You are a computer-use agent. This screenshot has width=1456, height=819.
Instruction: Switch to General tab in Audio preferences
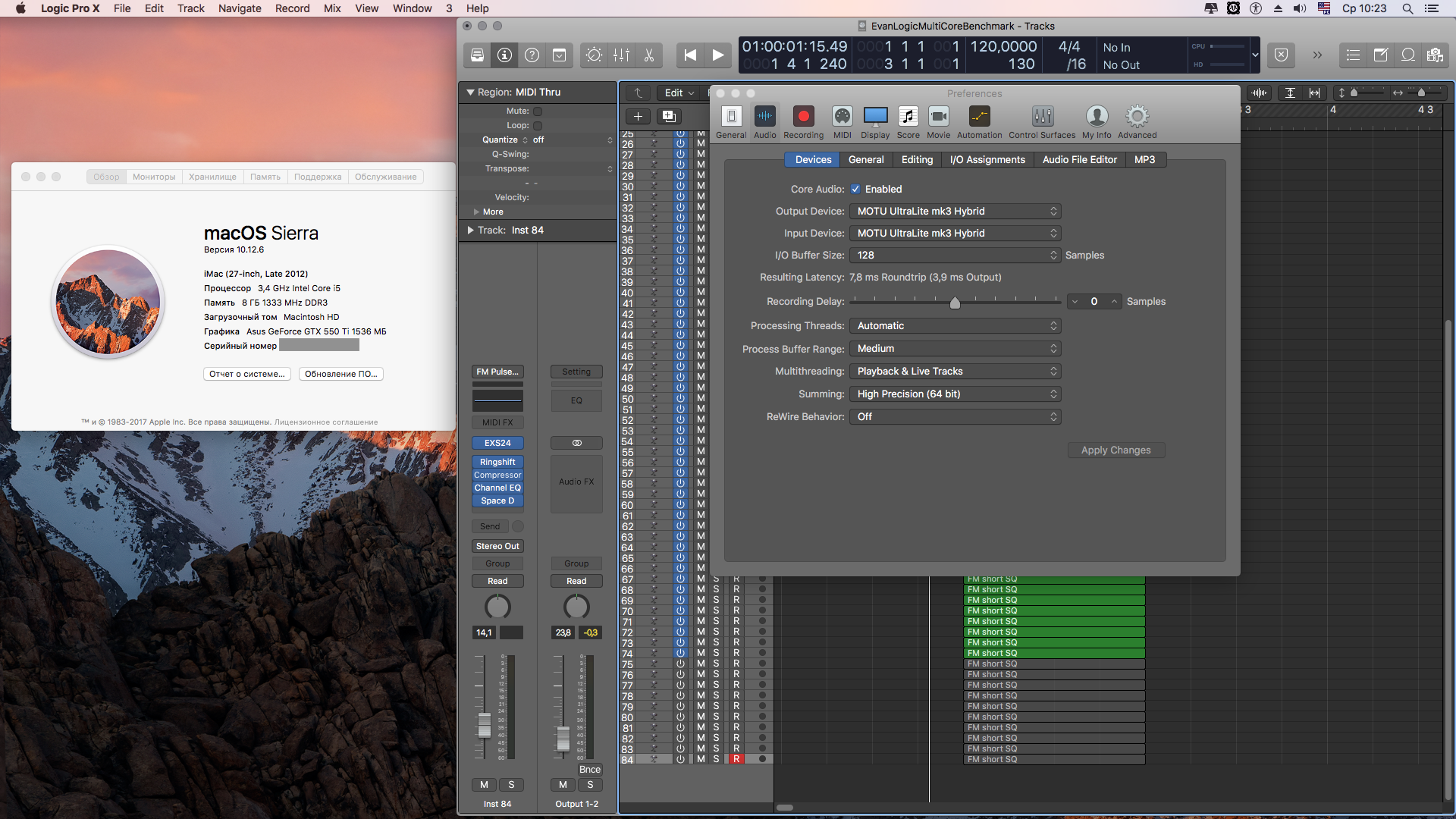(866, 160)
